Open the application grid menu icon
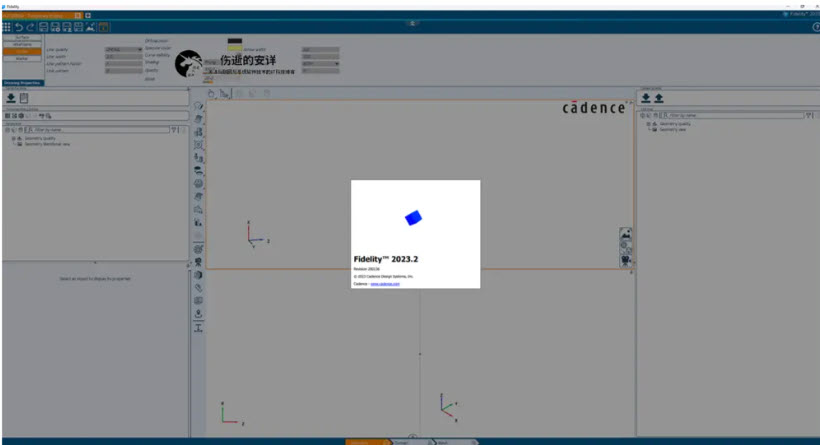Image resolution: width=820 pixels, height=445 pixels. 7,27
